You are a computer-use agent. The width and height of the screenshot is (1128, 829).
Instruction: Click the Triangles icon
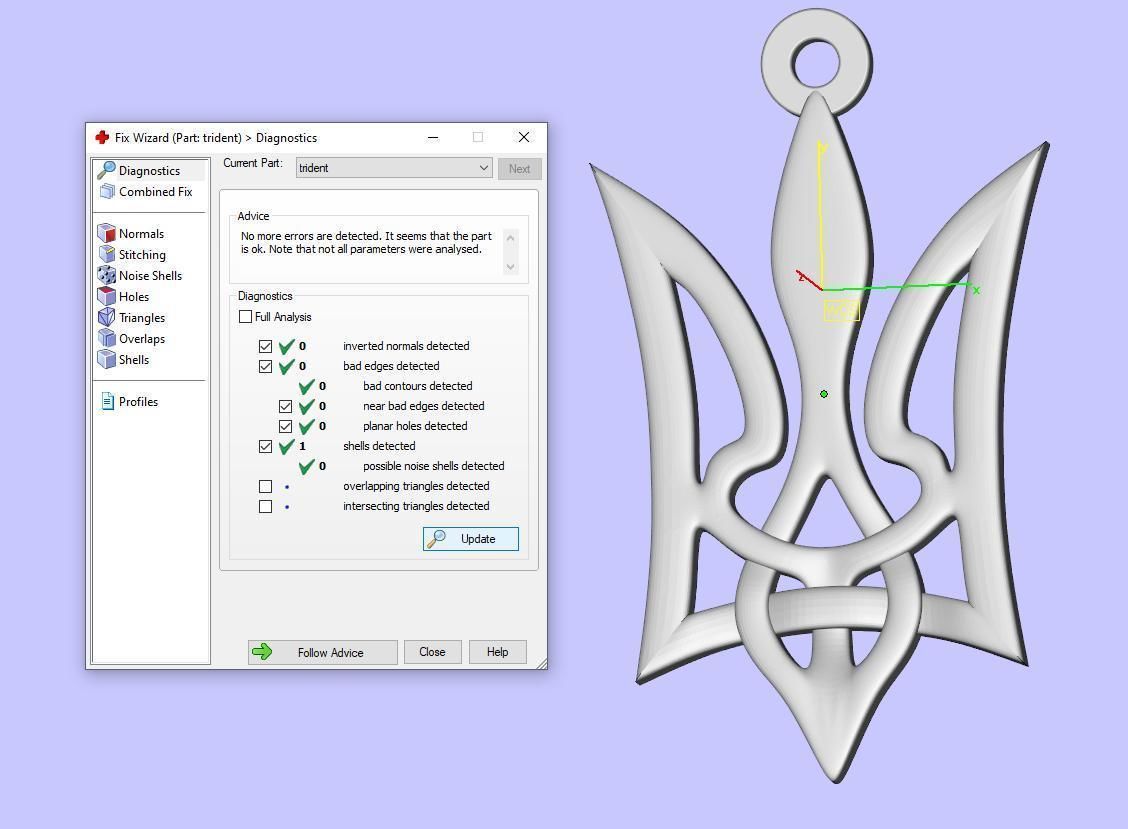(106, 317)
